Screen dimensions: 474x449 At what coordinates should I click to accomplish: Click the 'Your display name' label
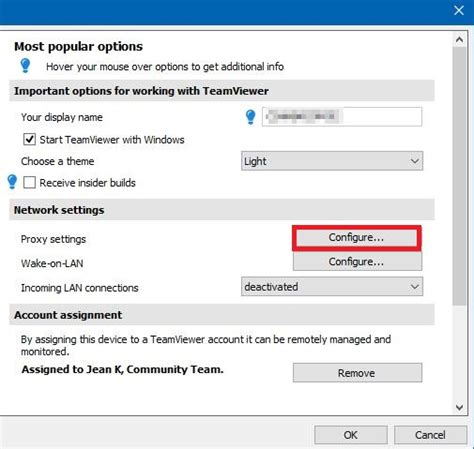[62, 117]
